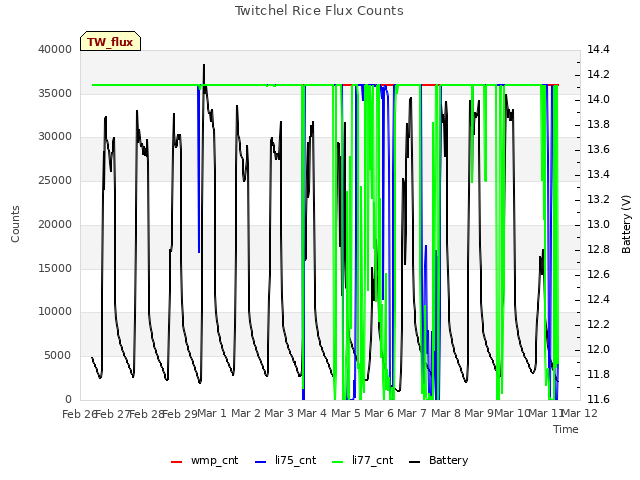Click the 15000 tick on Counts axis
The image size is (640, 480).
55,269
